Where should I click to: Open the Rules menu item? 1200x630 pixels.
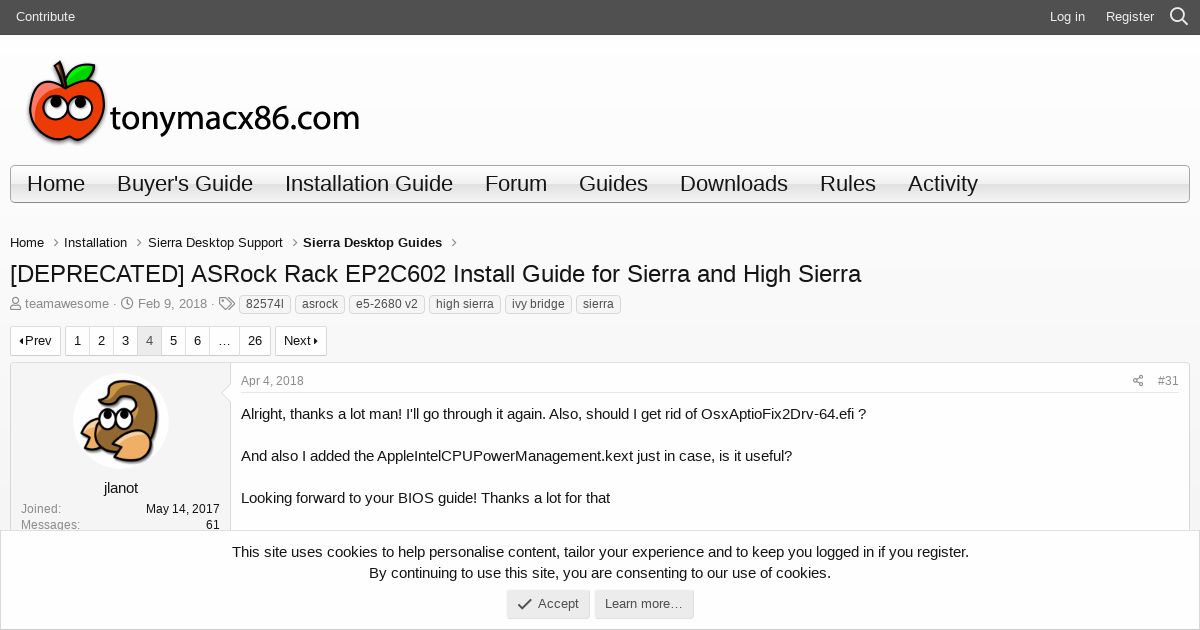(x=848, y=184)
